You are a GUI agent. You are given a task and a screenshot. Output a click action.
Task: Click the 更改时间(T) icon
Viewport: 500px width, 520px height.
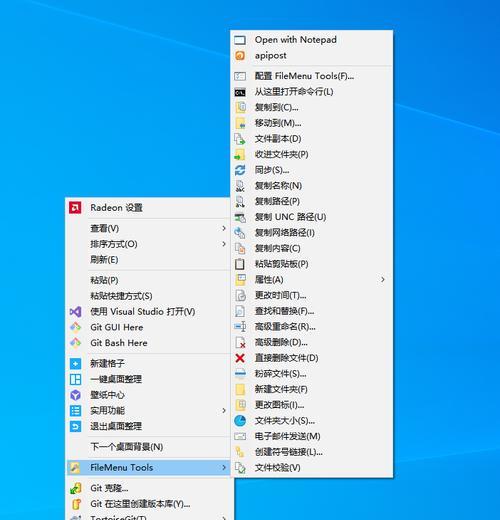[x=240, y=295]
